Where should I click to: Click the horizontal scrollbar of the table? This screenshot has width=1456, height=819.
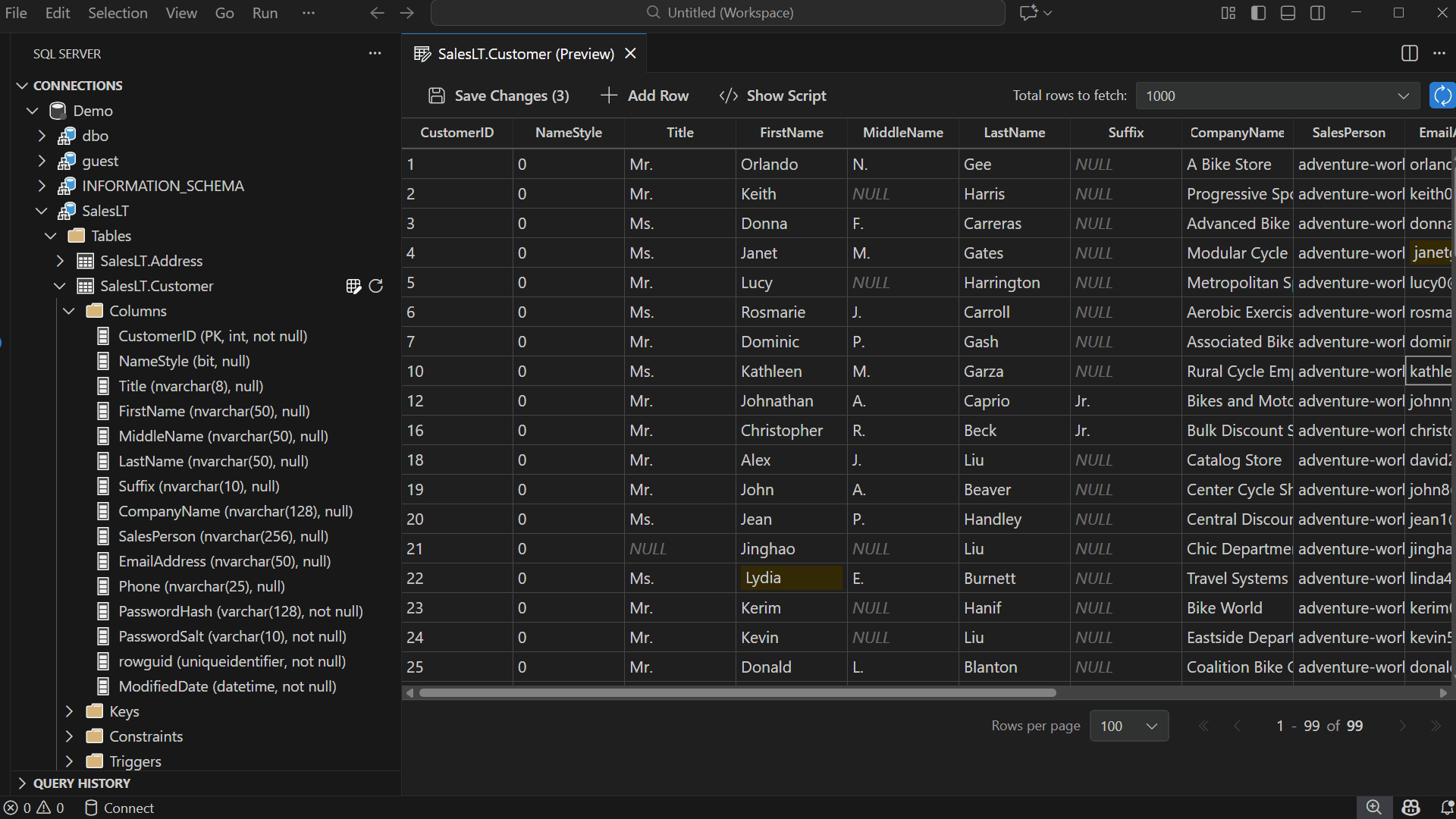[x=737, y=692]
